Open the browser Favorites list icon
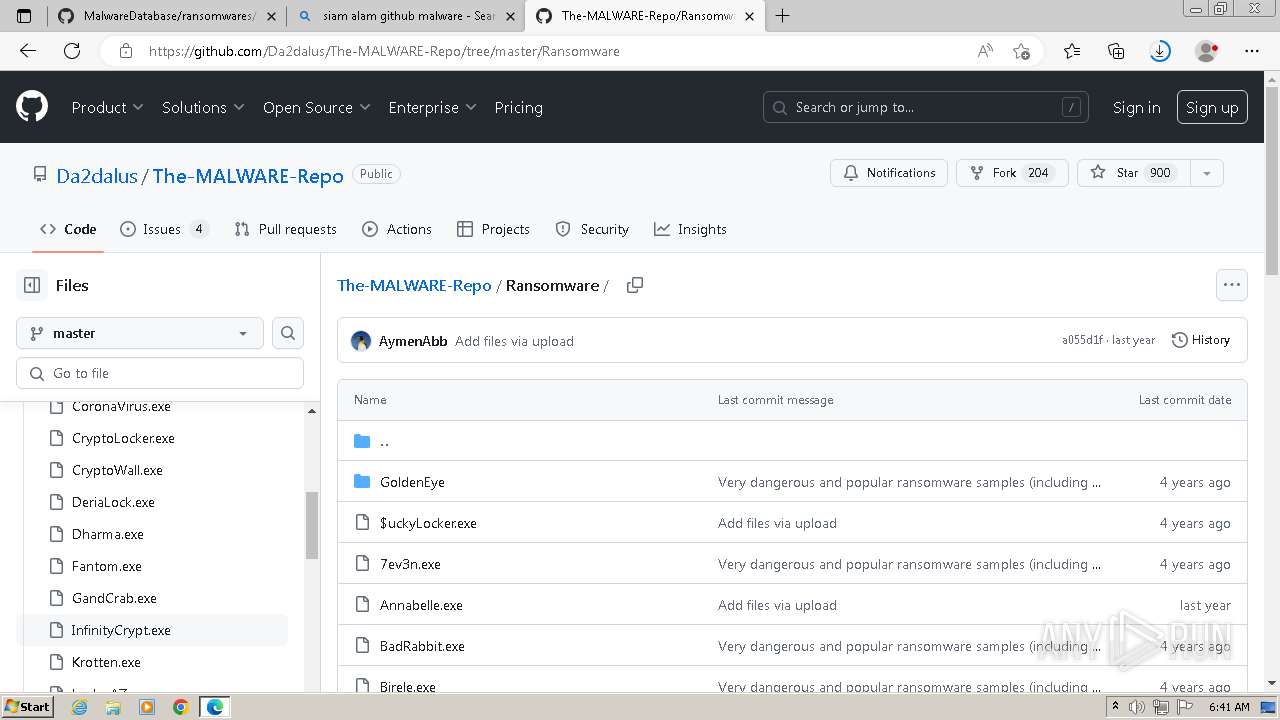Screen dimensions: 1280x720 pyautogui.click(x=1072, y=51)
